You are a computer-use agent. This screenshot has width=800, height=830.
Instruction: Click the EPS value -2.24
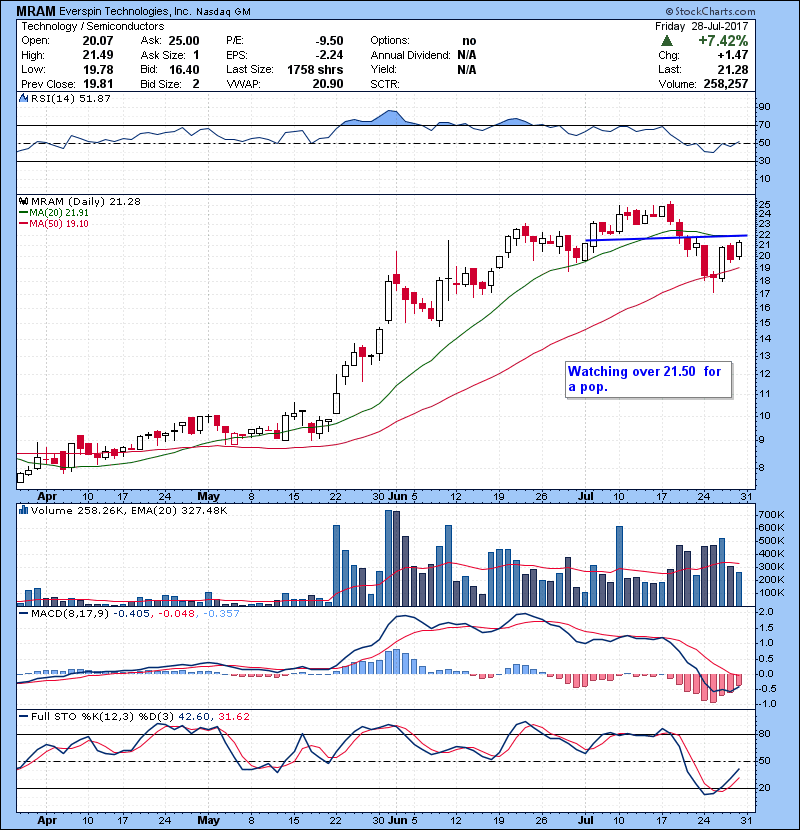coord(329,55)
